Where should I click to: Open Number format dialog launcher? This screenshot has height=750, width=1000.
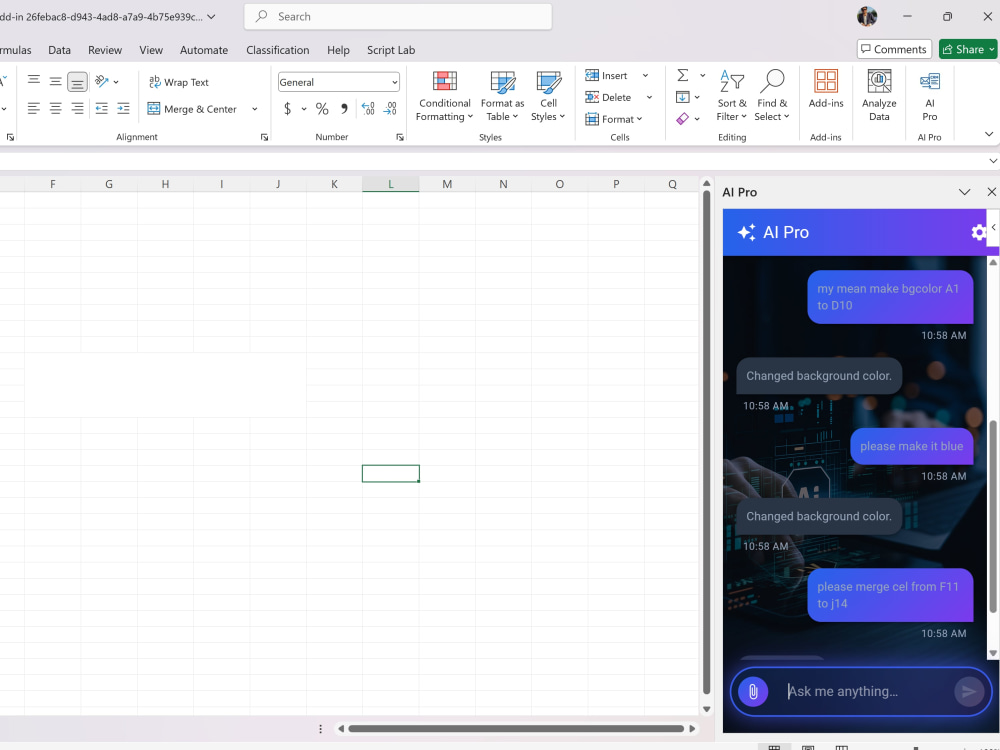click(x=400, y=137)
